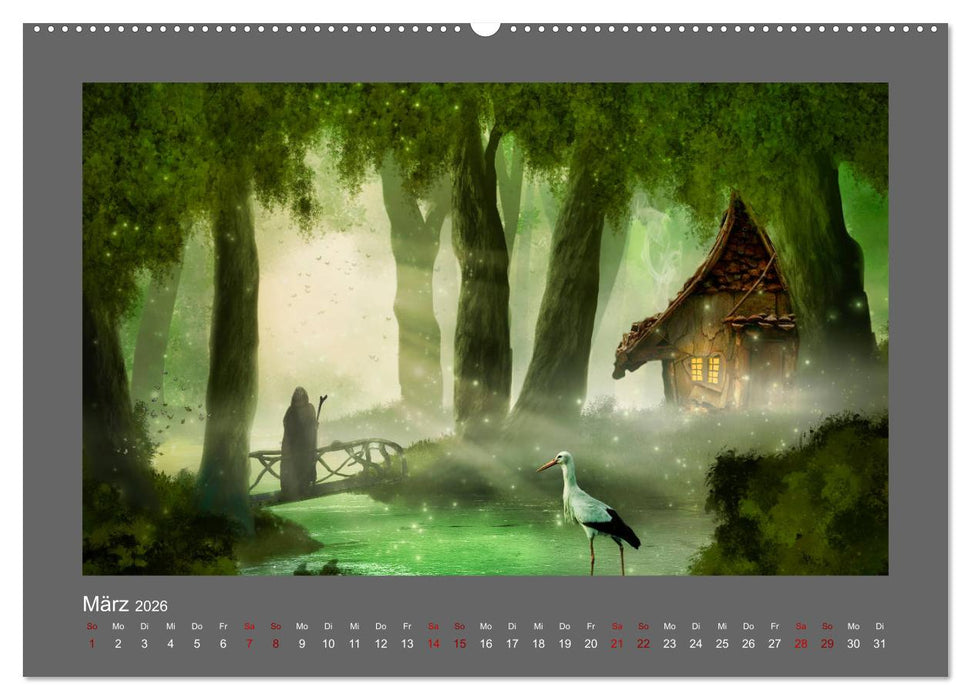Viewport: 971px width, 700px height.
Task: Pick date 10 in the date row
Action: tap(328, 644)
